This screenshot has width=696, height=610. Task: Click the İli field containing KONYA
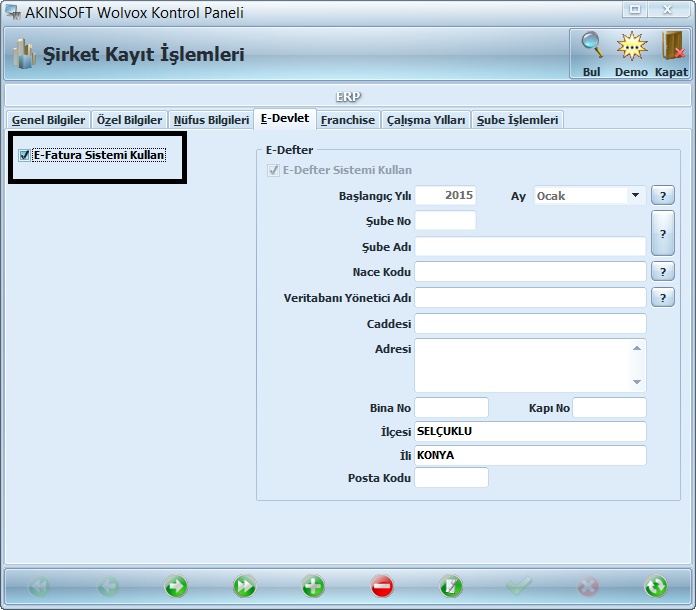coord(530,455)
